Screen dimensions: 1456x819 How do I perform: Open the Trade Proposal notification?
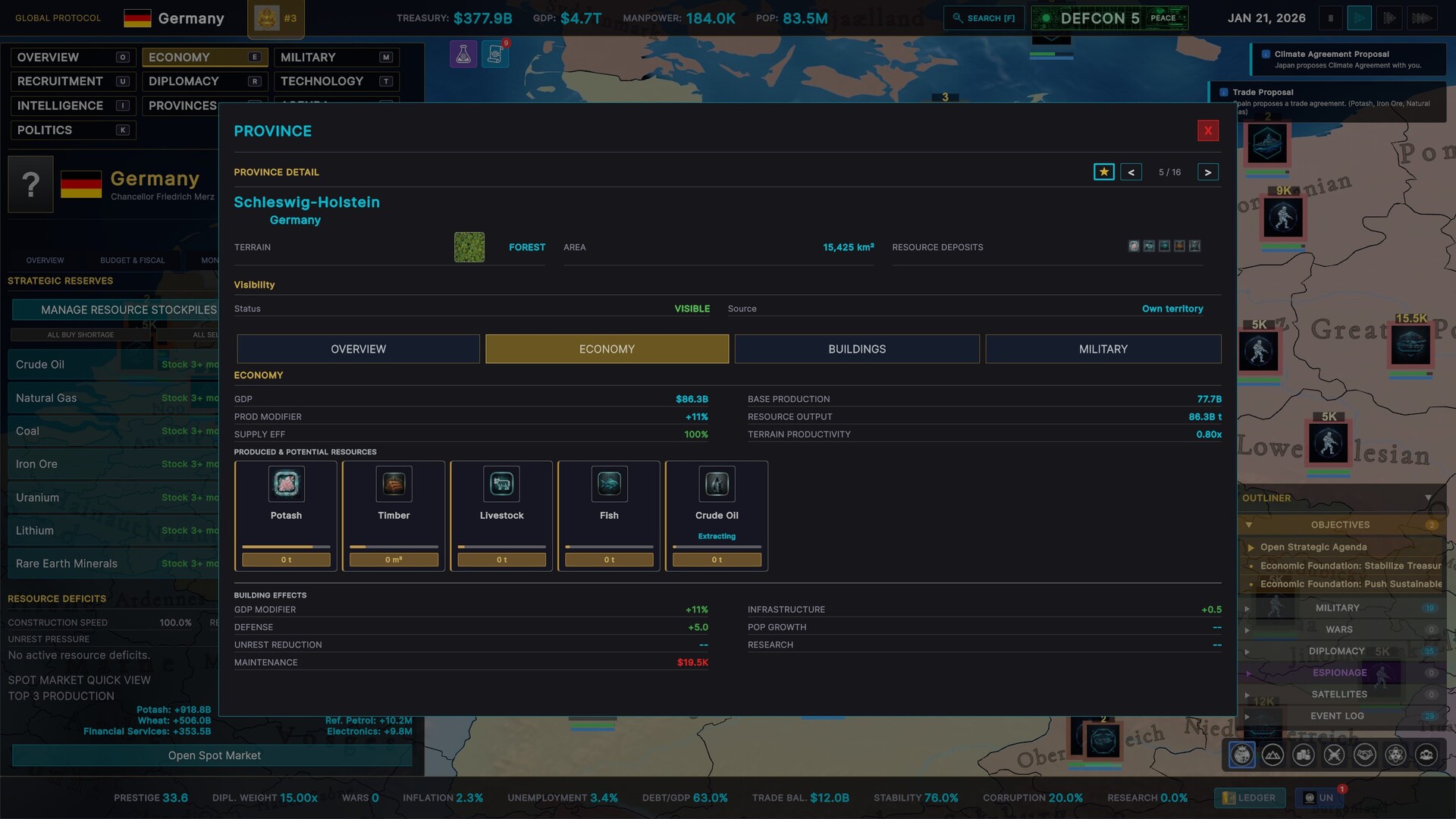(x=1327, y=102)
